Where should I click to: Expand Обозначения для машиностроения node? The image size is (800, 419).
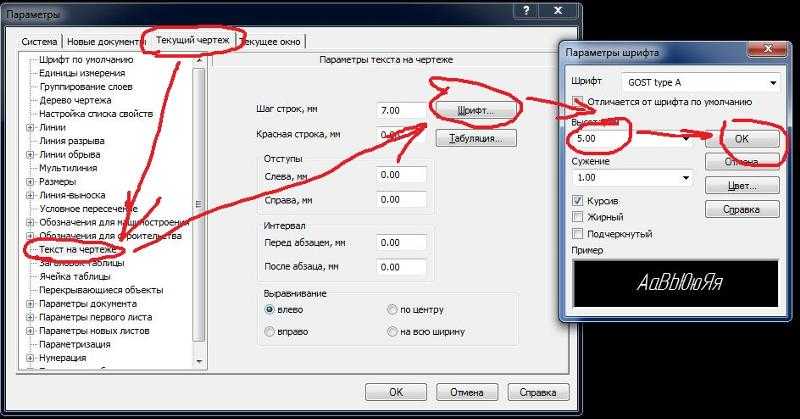coord(30,223)
